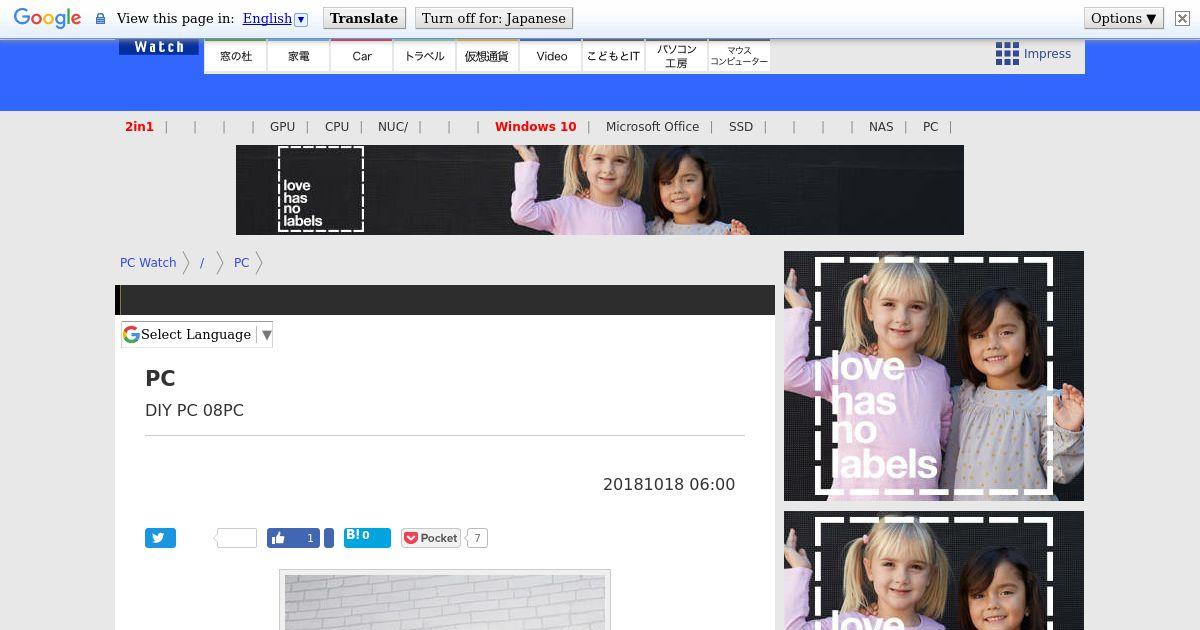1200x630 pixels.
Task: Select the PC topic link in keyword bar
Action: tap(930, 127)
